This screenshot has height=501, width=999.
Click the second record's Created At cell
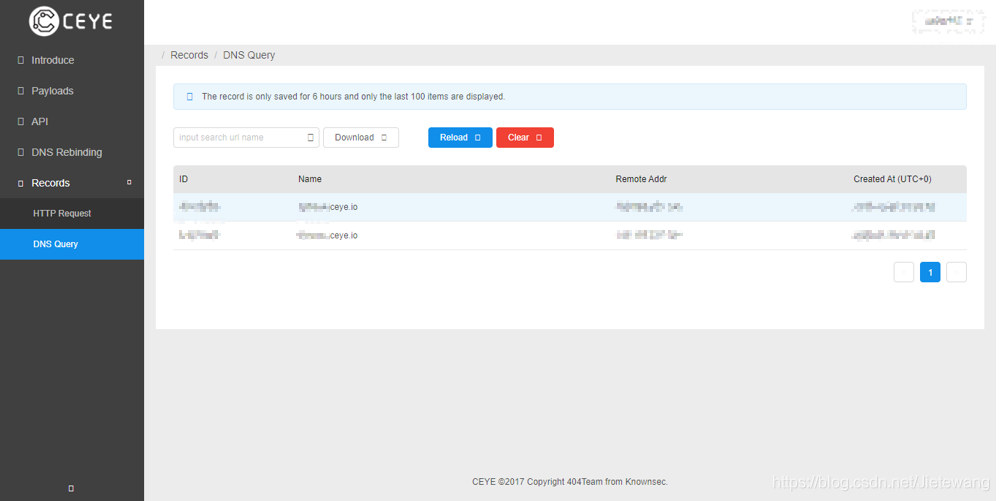tap(893, 235)
